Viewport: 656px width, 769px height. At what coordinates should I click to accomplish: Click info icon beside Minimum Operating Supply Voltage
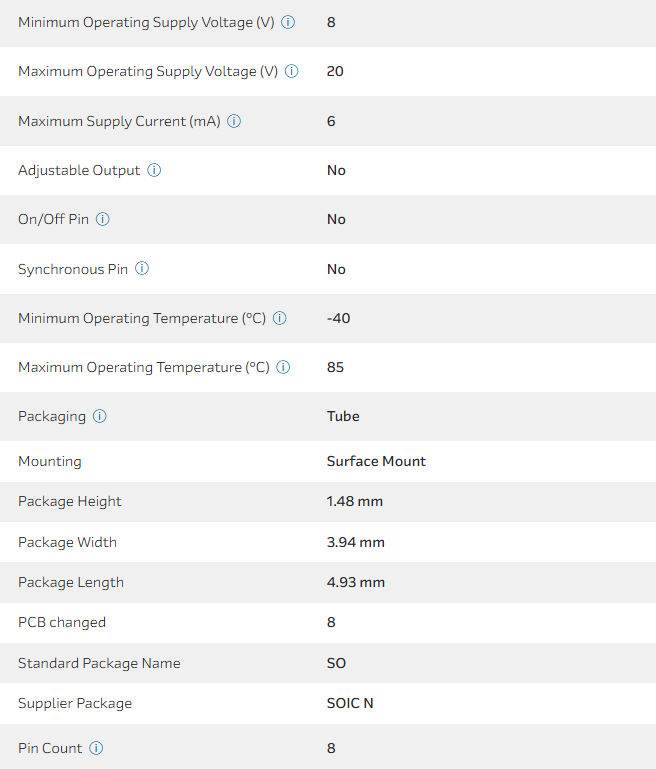point(288,22)
